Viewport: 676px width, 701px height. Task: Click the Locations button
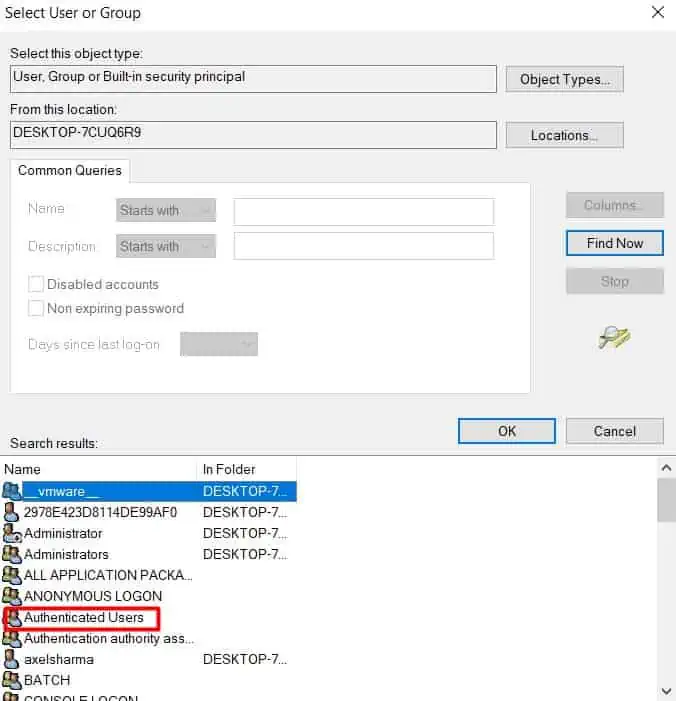pos(564,135)
